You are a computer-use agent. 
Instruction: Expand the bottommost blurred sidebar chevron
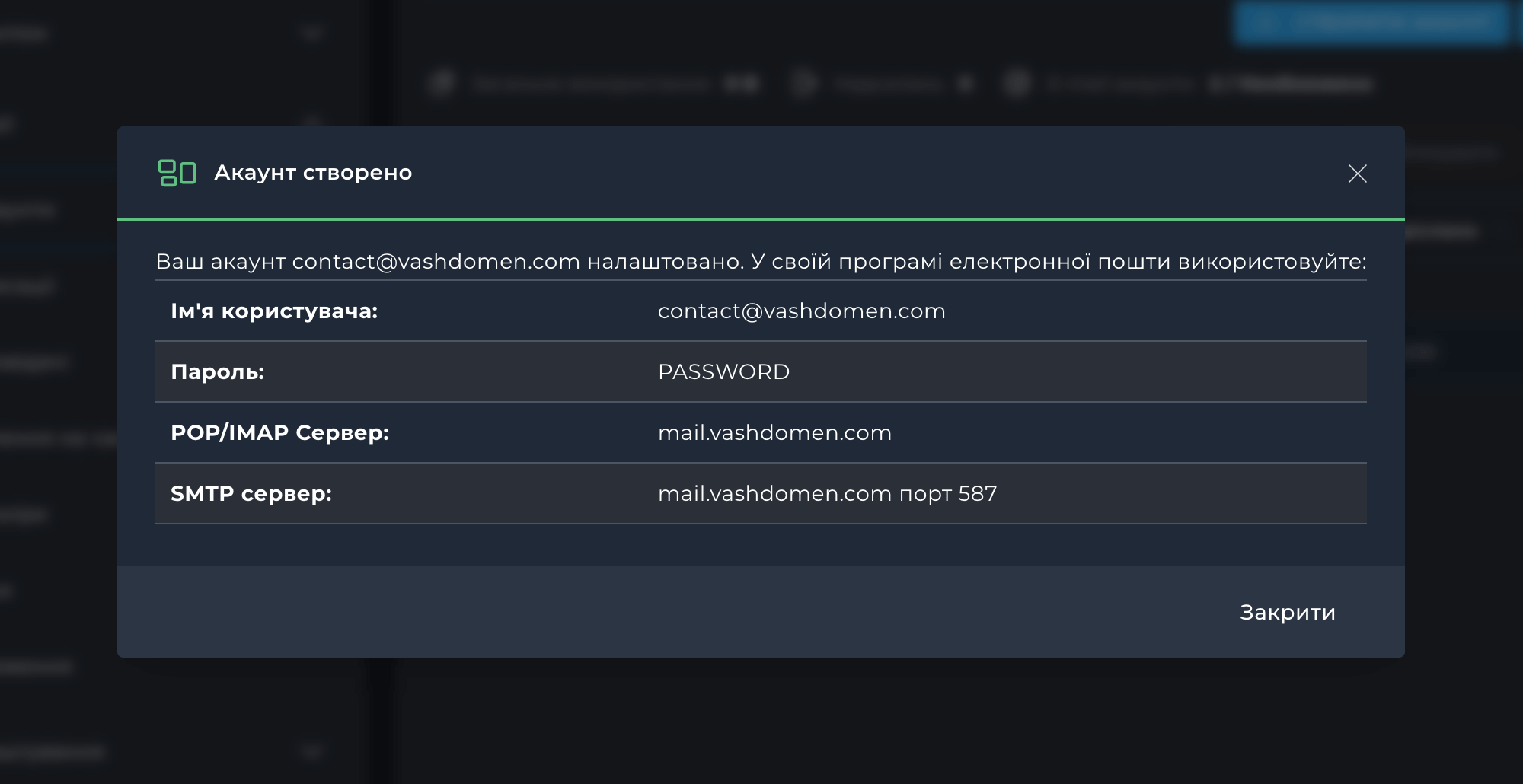311,752
